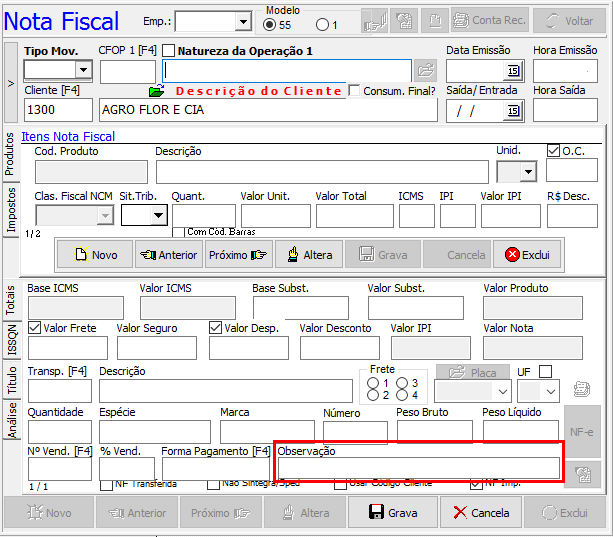The width and height of the screenshot is (613, 537).
Task: Toggle the O.C. checkbox
Action: point(554,151)
